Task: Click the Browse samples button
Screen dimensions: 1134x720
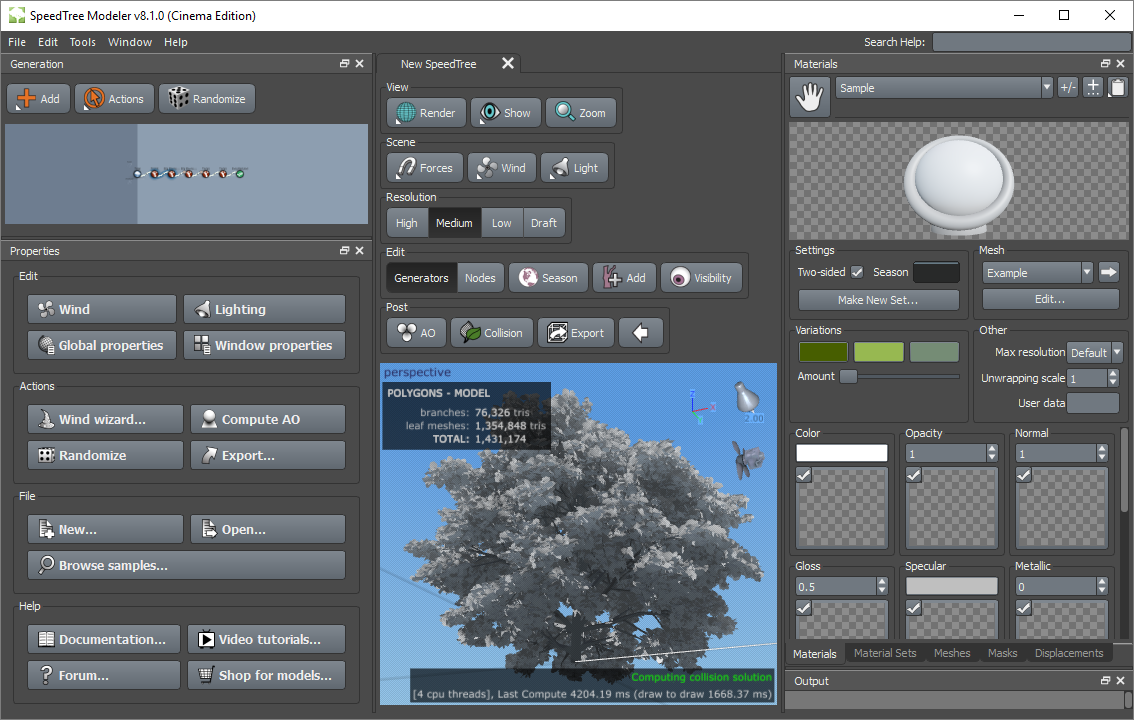Action: point(186,565)
